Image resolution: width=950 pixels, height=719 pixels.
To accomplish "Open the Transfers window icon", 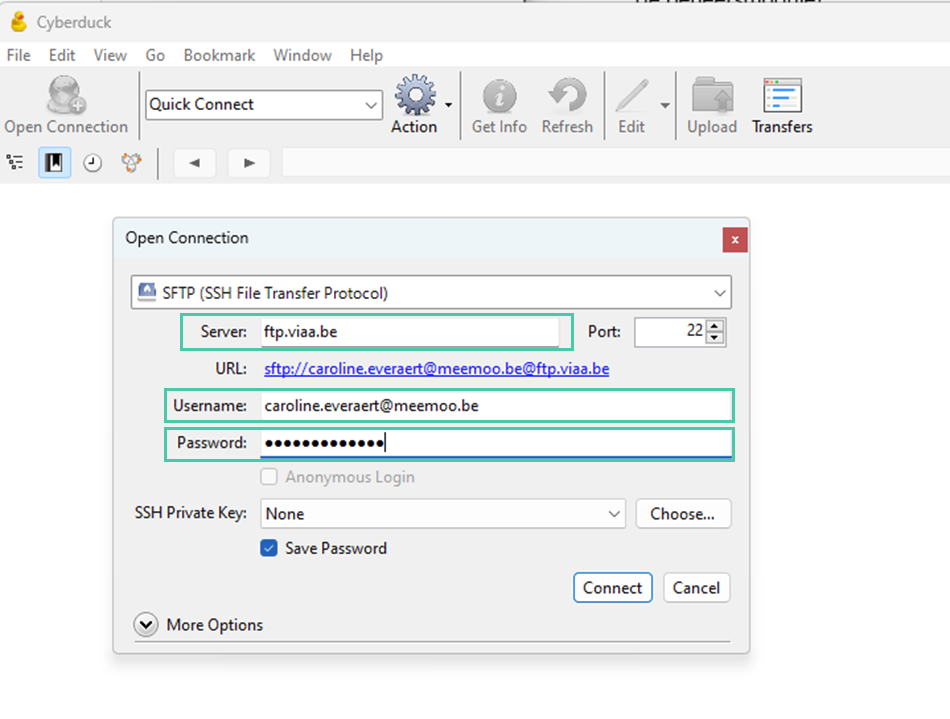I will (x=782, y=95).
